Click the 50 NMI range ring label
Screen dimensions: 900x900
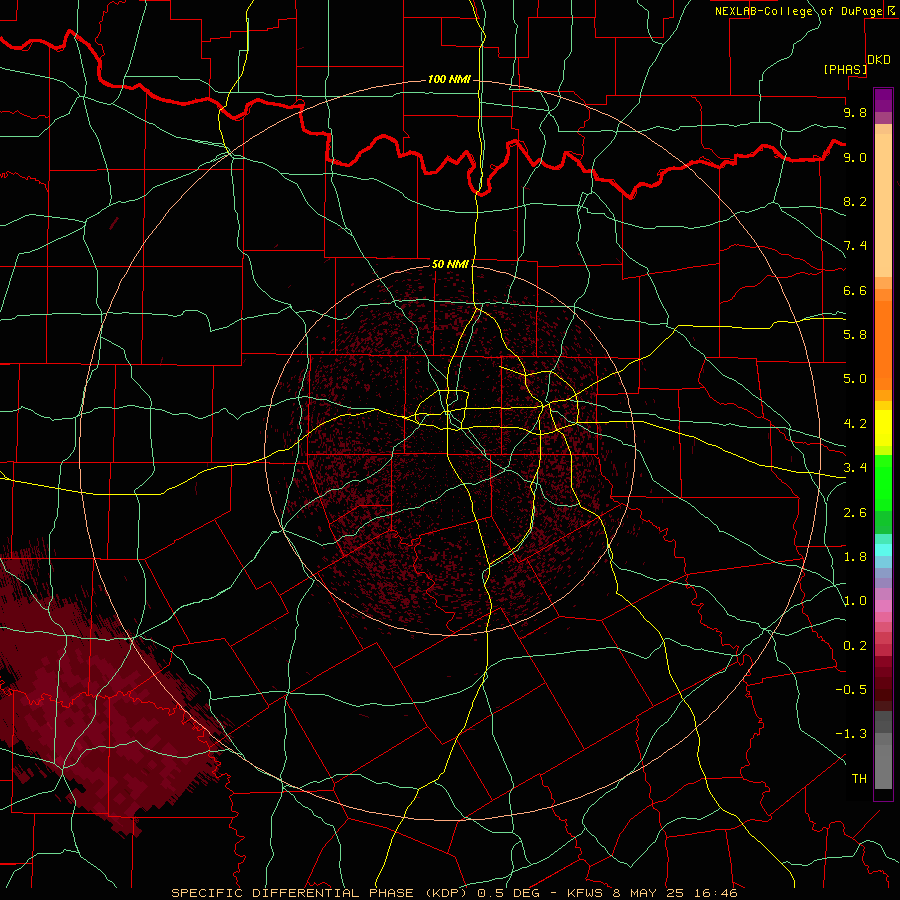click(450, 264)
